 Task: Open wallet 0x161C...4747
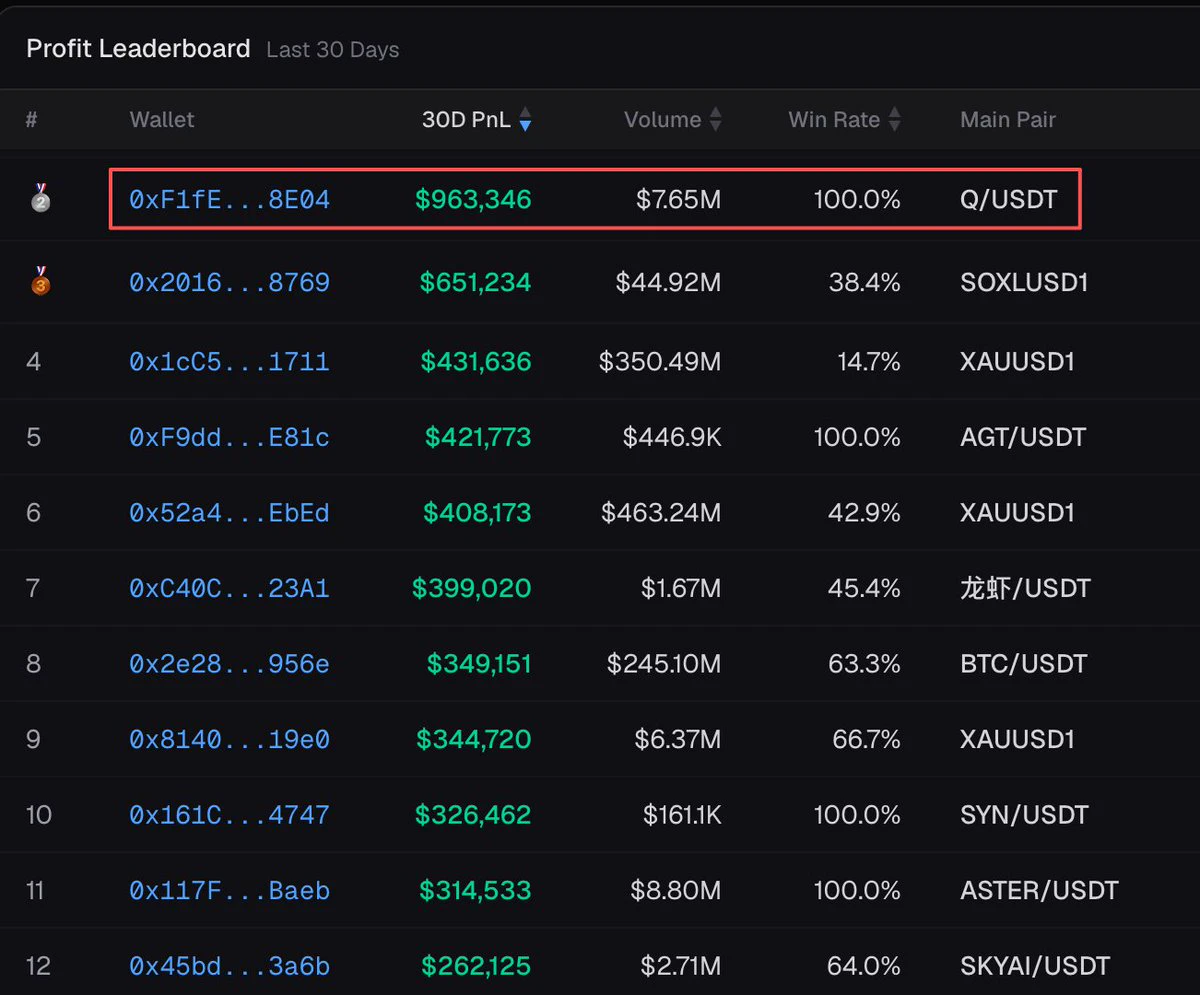tap(229, 815)
